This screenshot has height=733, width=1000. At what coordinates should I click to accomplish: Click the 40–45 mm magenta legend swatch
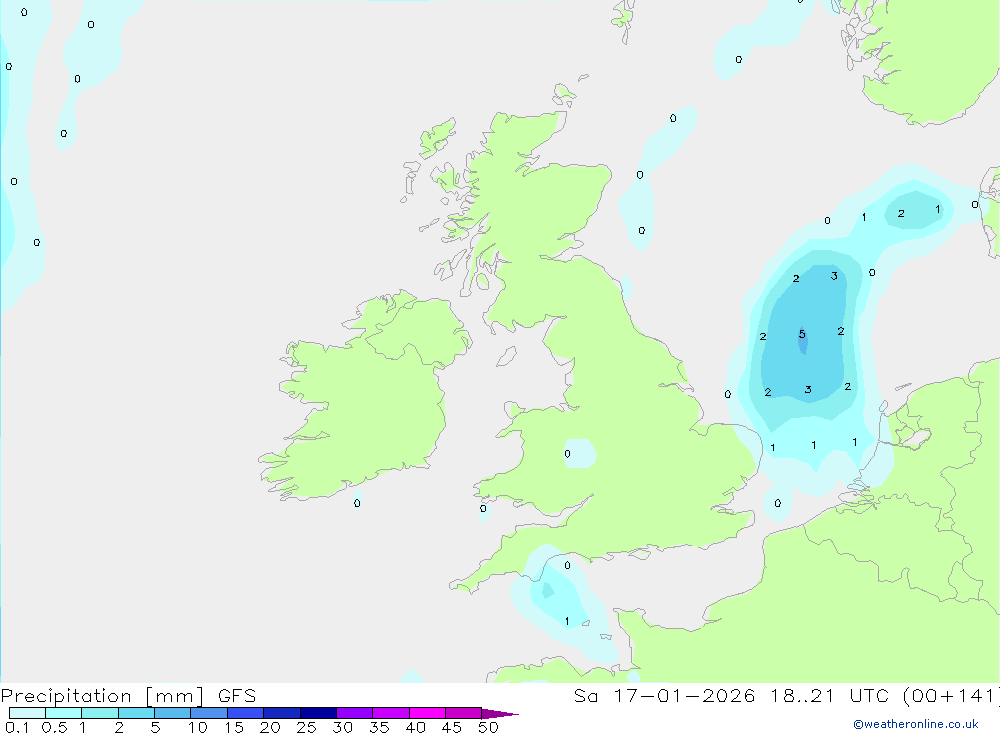click(427, 713)
